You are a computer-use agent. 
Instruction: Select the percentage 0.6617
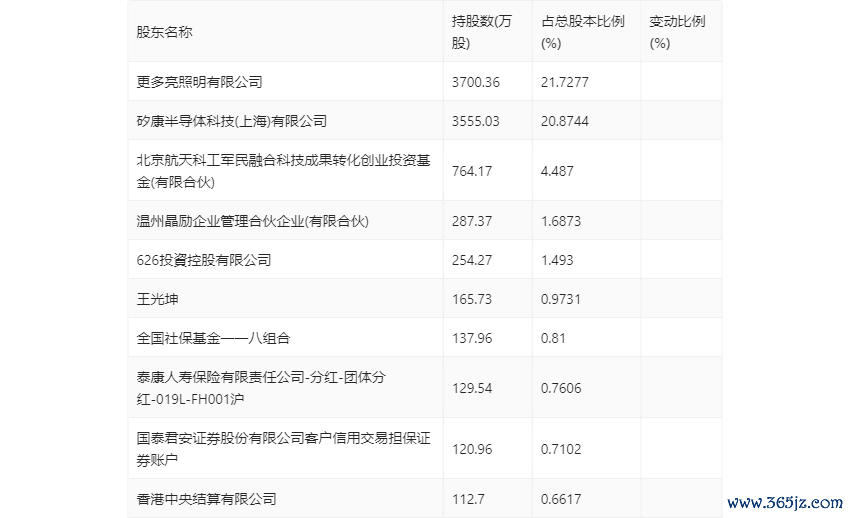pos(561,499)
